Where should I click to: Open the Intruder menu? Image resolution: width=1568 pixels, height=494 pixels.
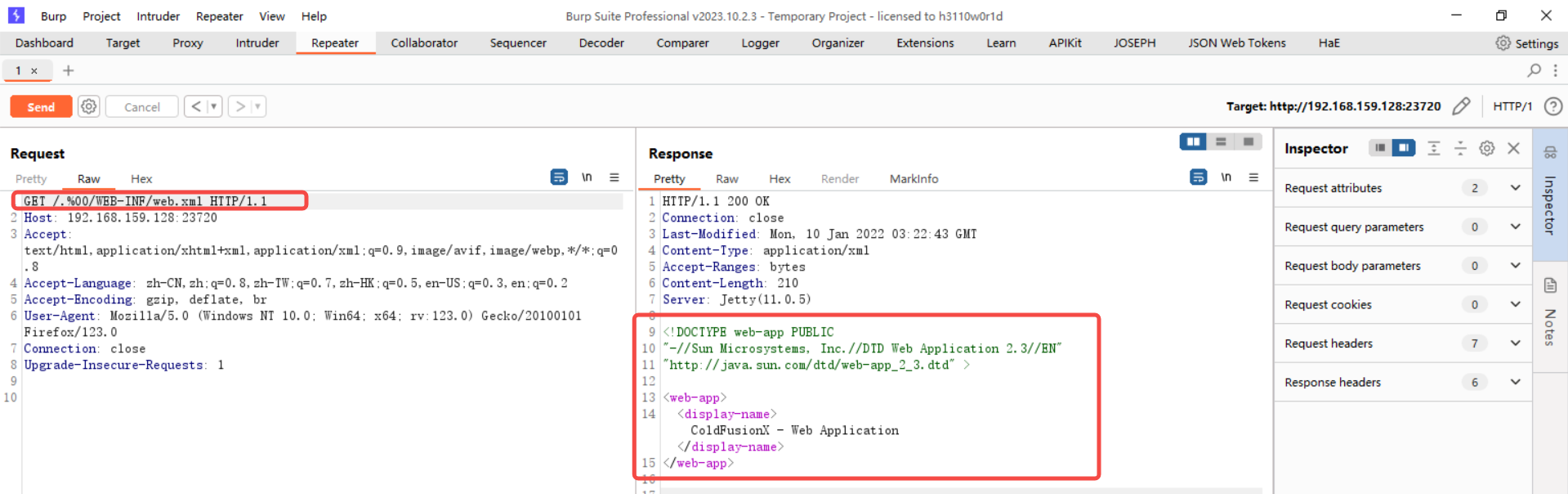click(x=158, y=16)
